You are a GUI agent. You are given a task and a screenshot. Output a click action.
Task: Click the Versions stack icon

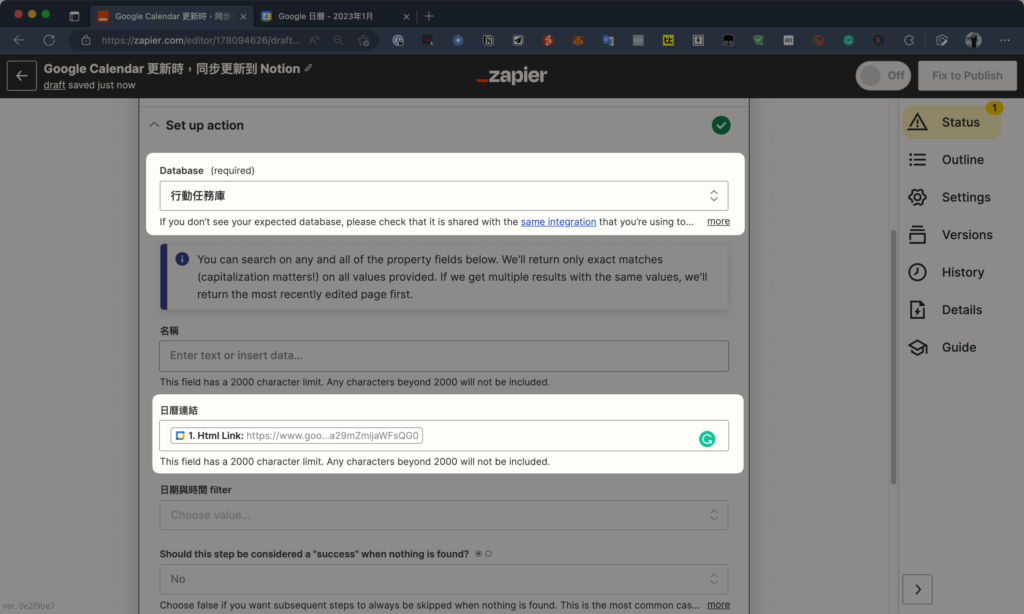(x=918, y=234)
